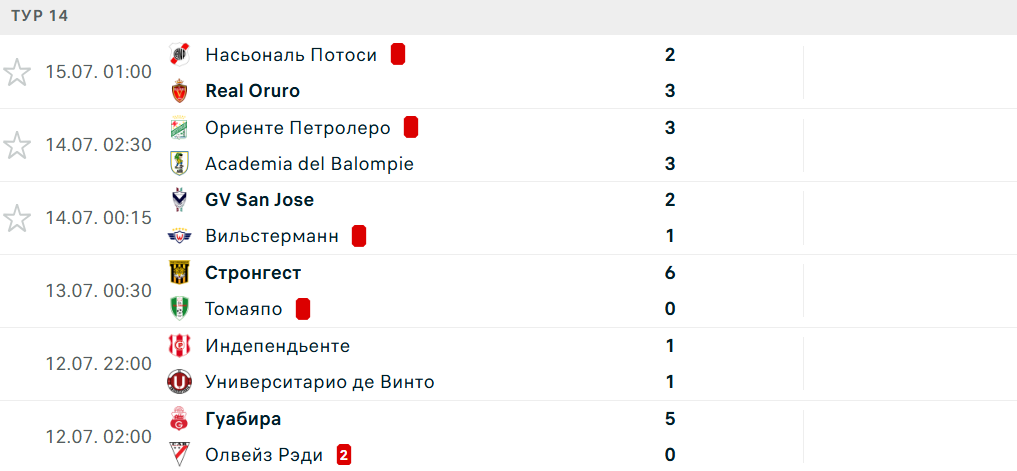Click the Ориенте Петролеро team logo
The width and height of the screenshot is (1017, 471).
click(x=178, y=128)
